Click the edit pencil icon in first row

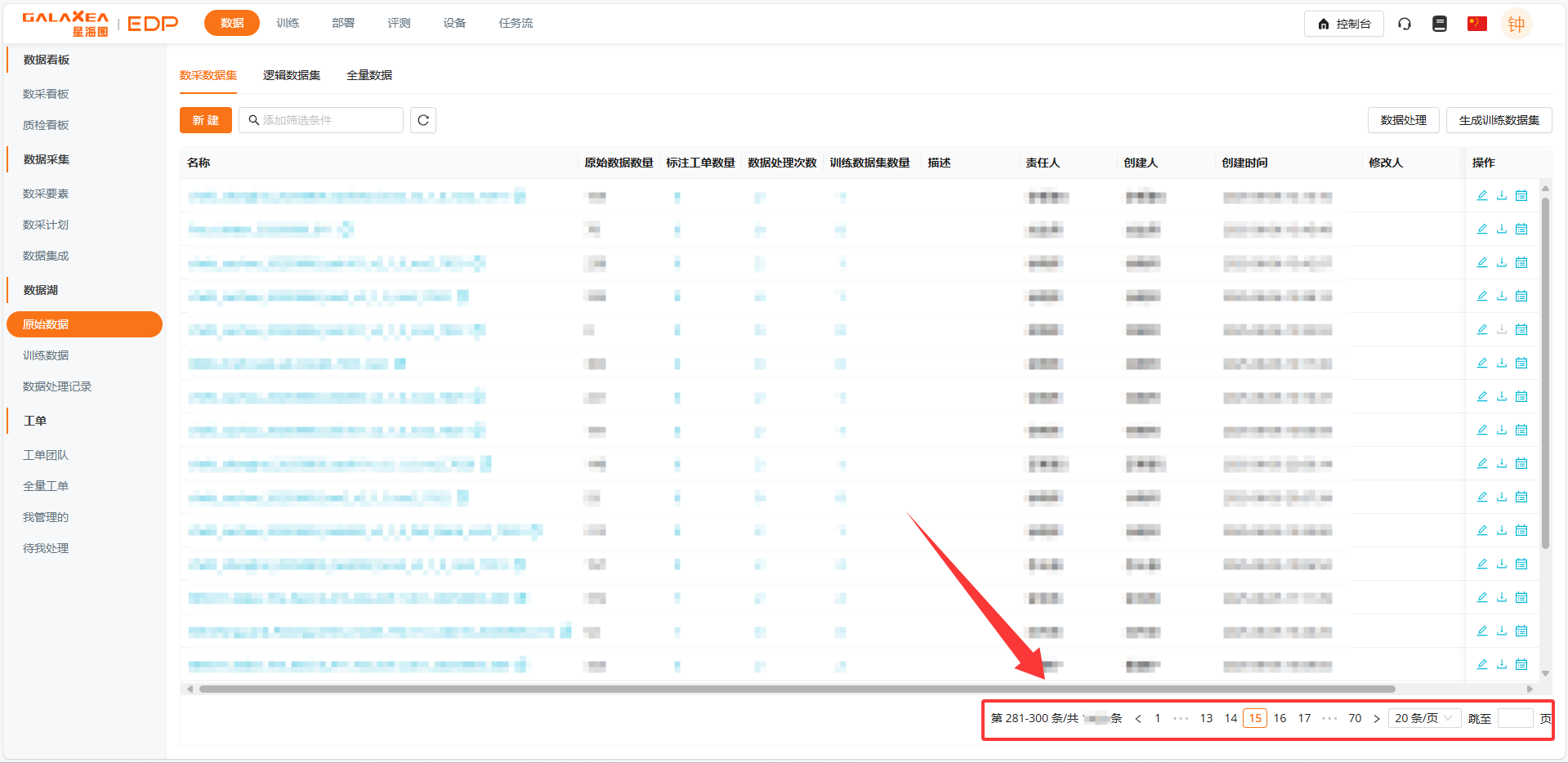click(x=1481, y=196)
